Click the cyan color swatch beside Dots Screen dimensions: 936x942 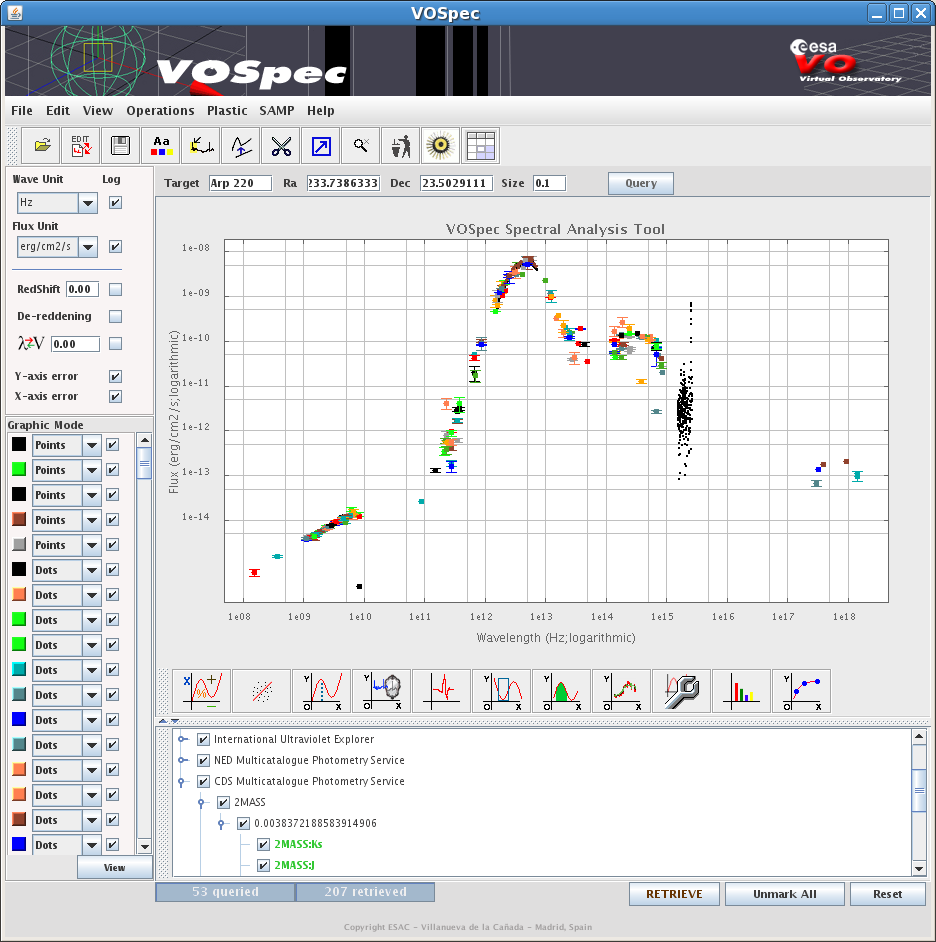click(19, 670)
